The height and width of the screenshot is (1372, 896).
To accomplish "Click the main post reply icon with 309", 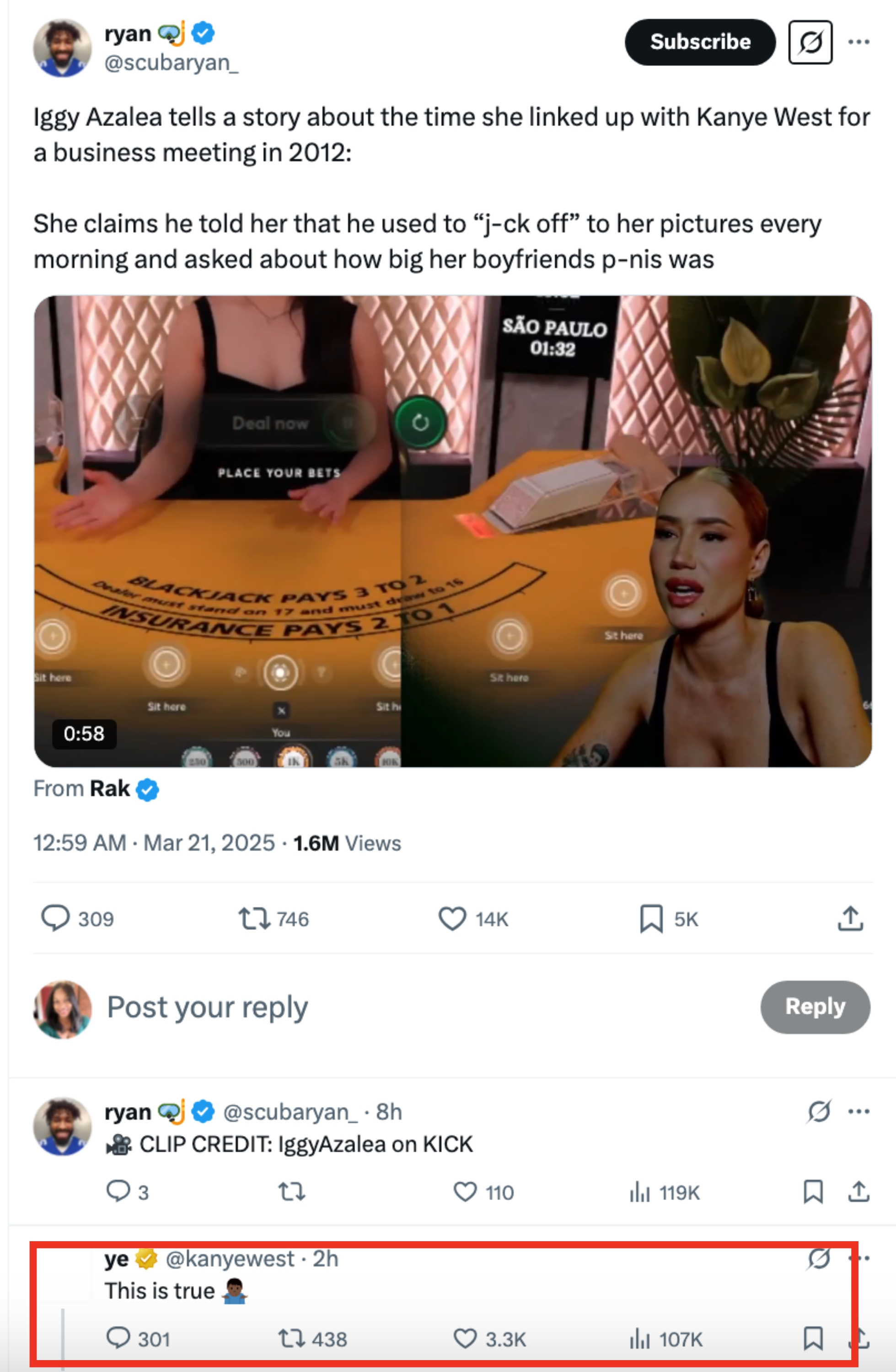I will tap(55, 918).
